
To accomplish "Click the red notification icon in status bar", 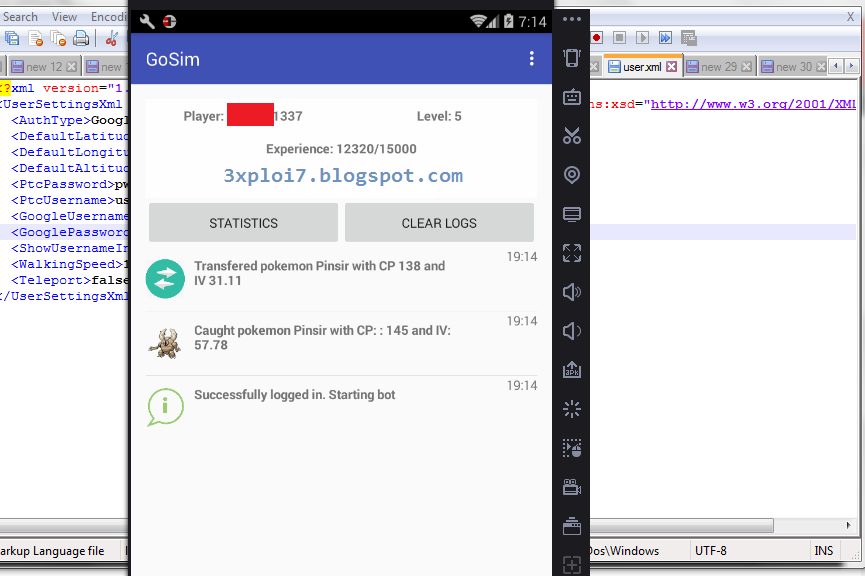I will 169,22.
